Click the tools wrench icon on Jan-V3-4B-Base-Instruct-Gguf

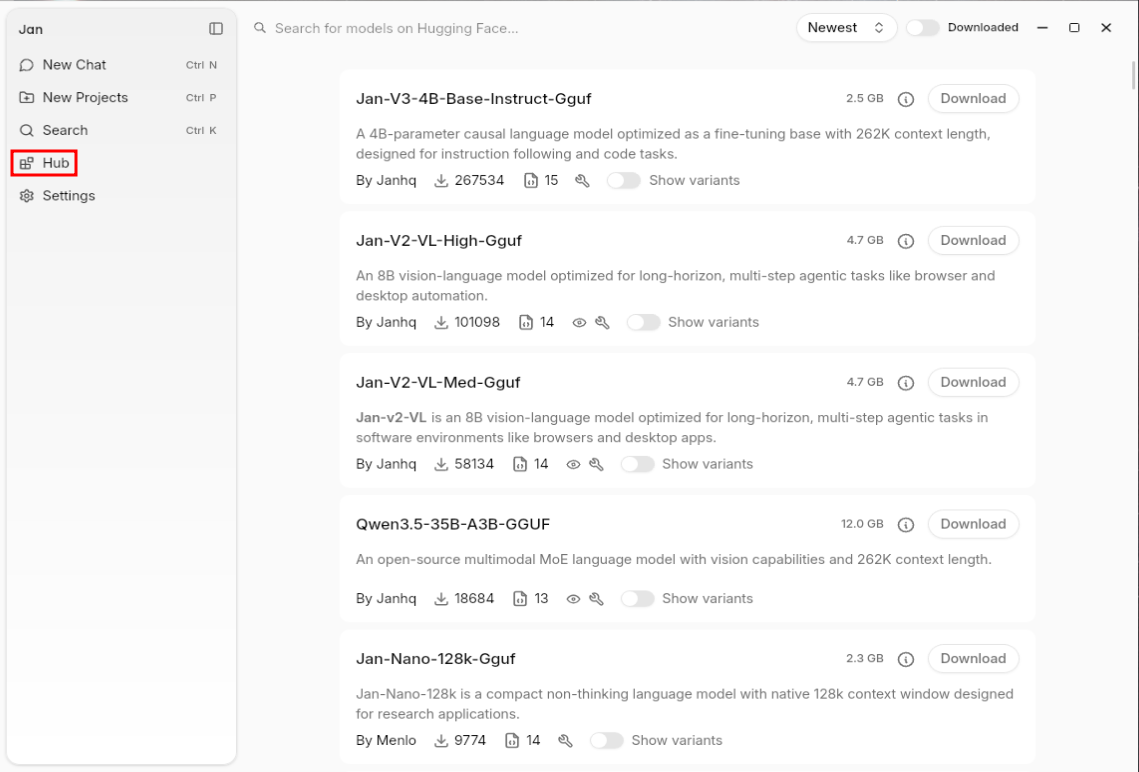pyautogui.click(x=582, y=181)
